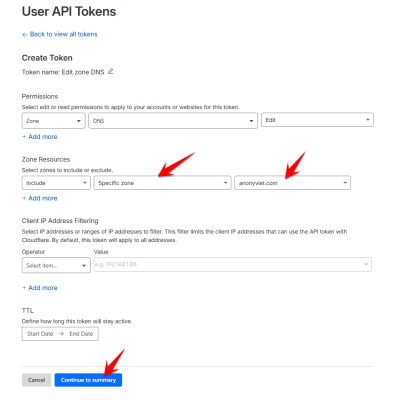This screenshot has height=400, width=412.
Task: Click the Permissions section label
Action: point(40,96)
